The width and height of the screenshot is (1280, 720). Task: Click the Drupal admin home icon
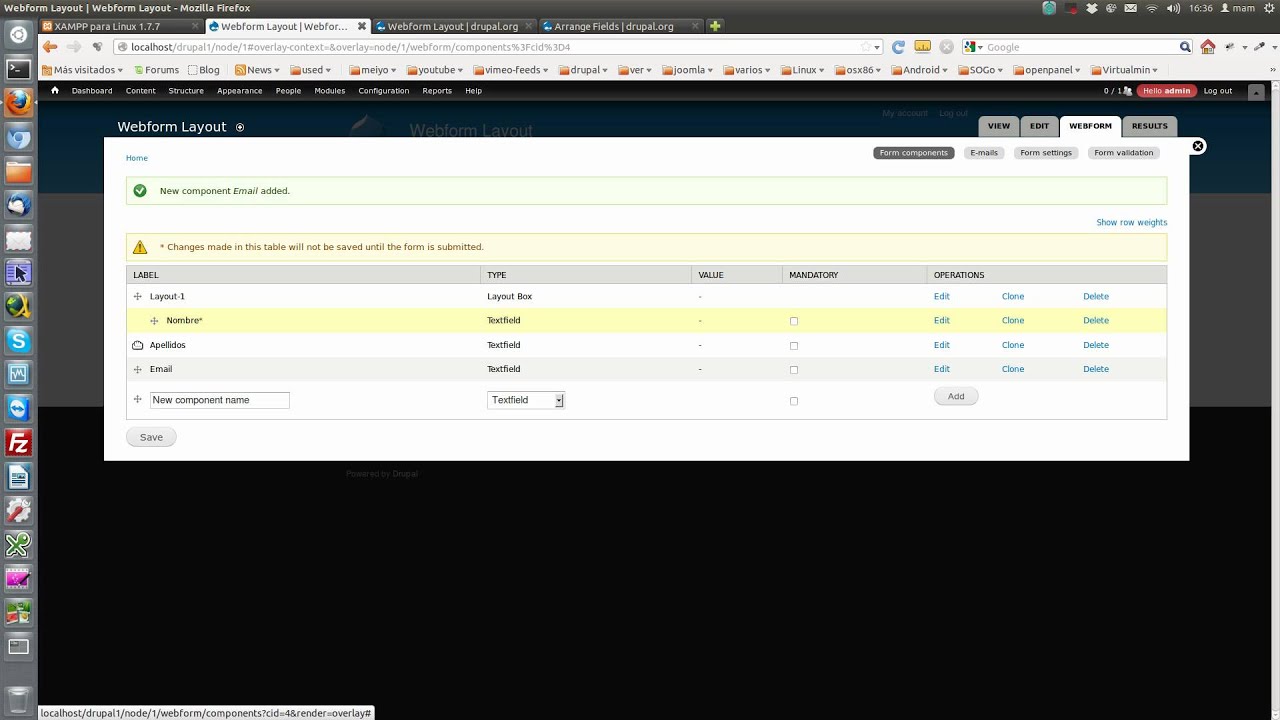click(55, 90)
